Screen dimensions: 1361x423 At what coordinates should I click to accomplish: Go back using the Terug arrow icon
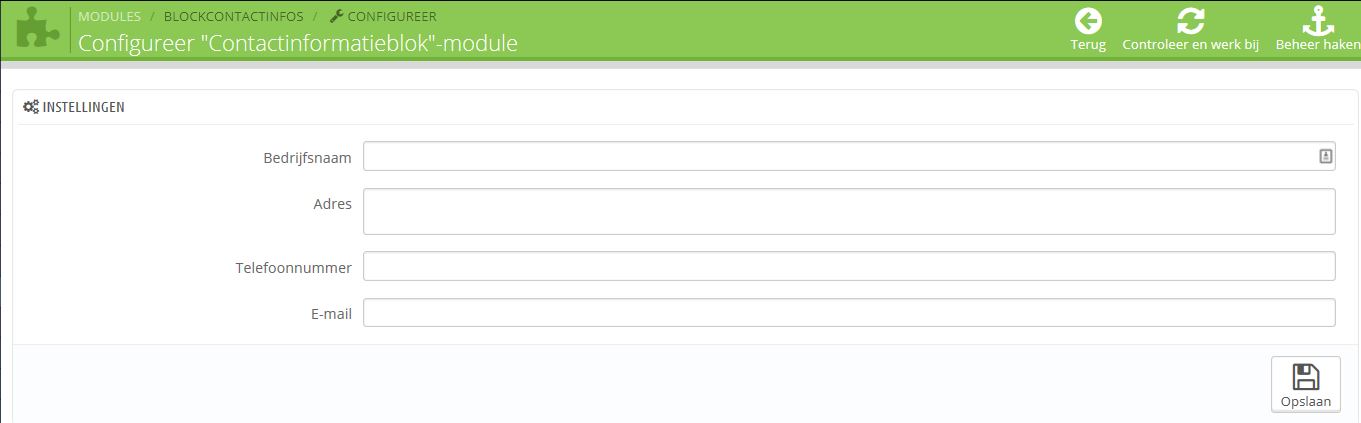[1088, 21]
